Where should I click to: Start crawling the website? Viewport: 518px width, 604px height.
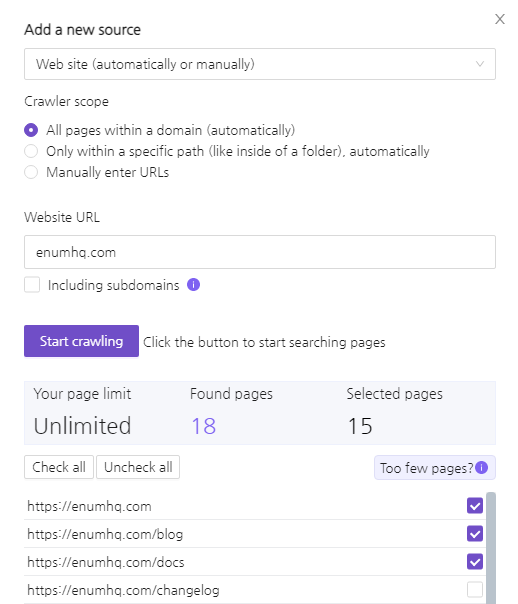(x=81, y=341)
